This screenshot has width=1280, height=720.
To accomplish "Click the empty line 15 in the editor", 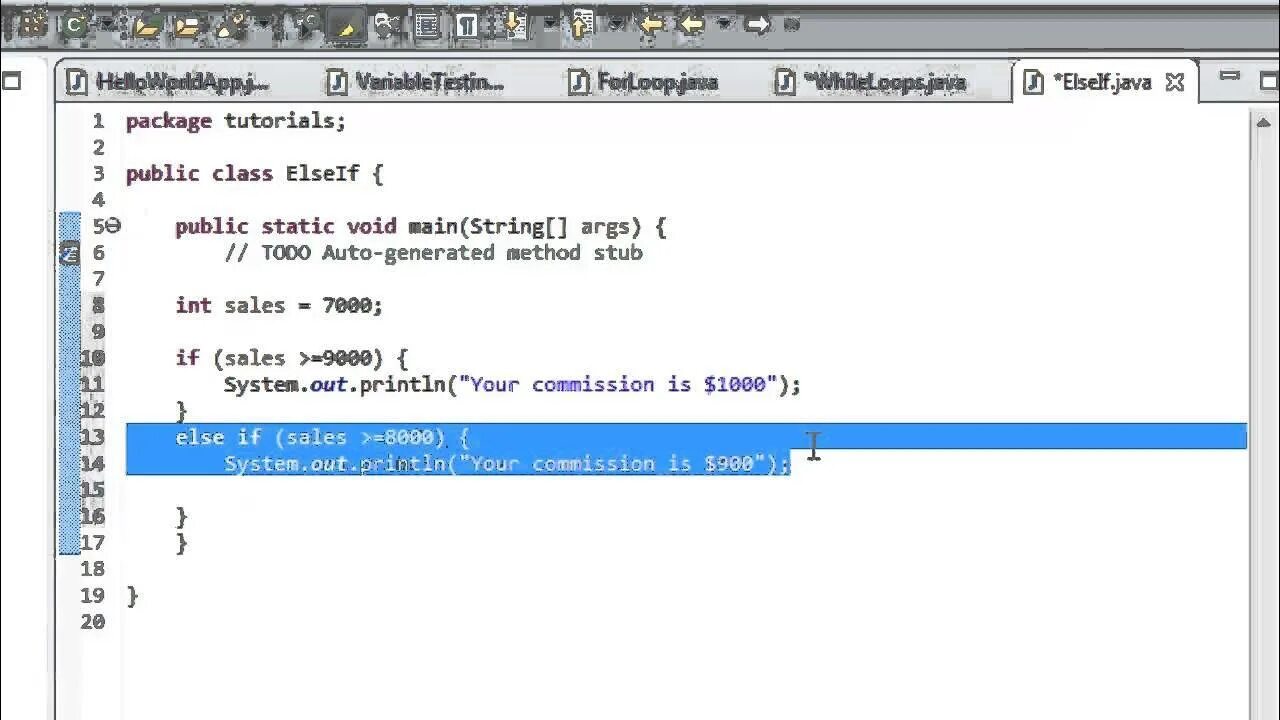I will [686, 490].
